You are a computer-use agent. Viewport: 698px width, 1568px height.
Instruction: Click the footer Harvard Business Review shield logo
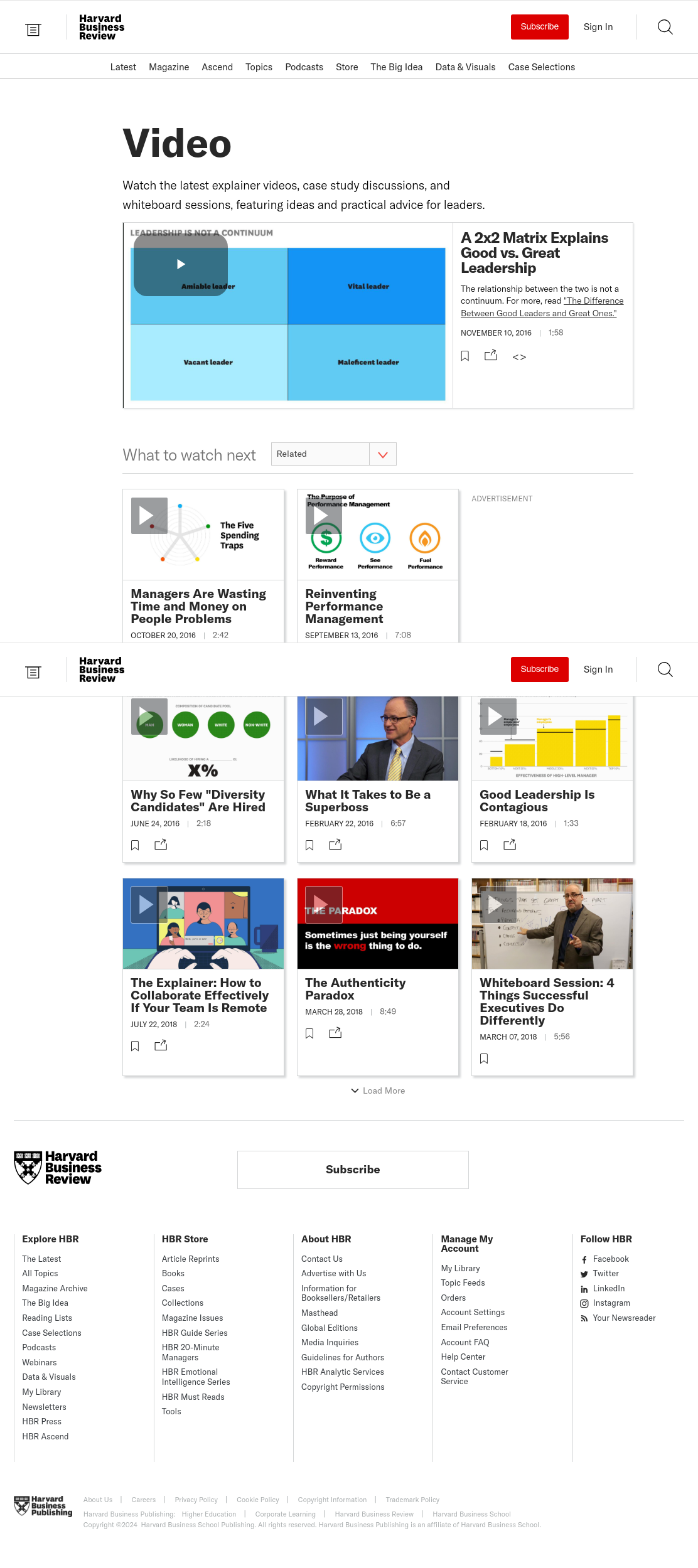coord(58,1168)
